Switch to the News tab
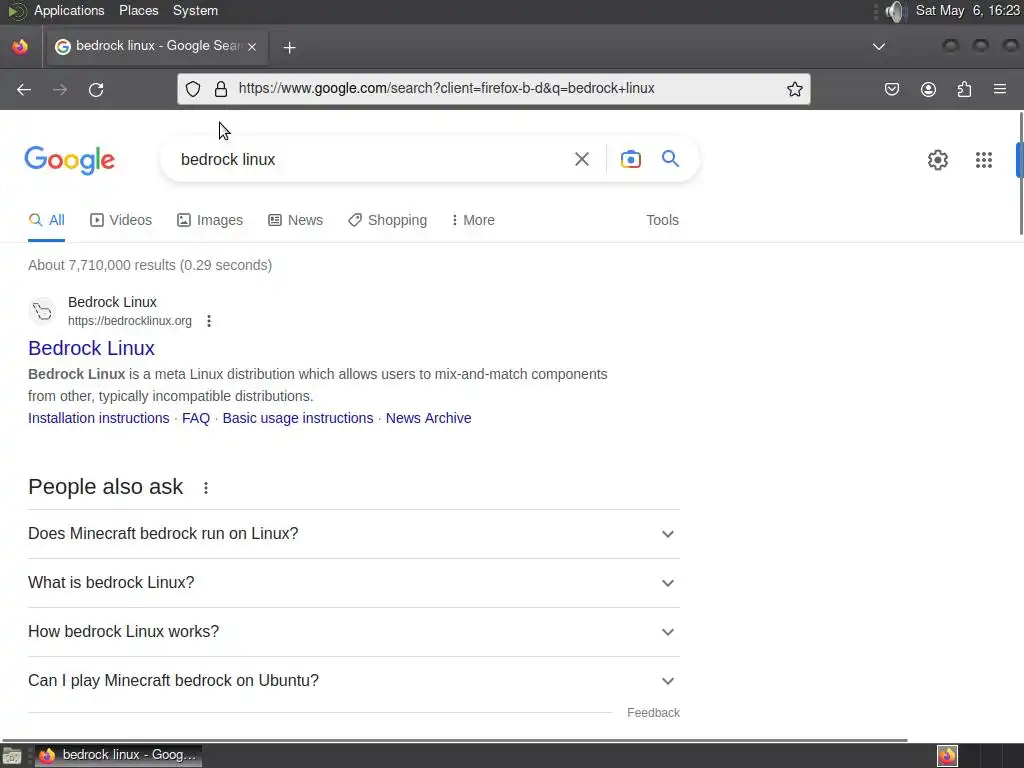Image resolution: width=1024 pixels, height=768 pixels. click(295, 220)
